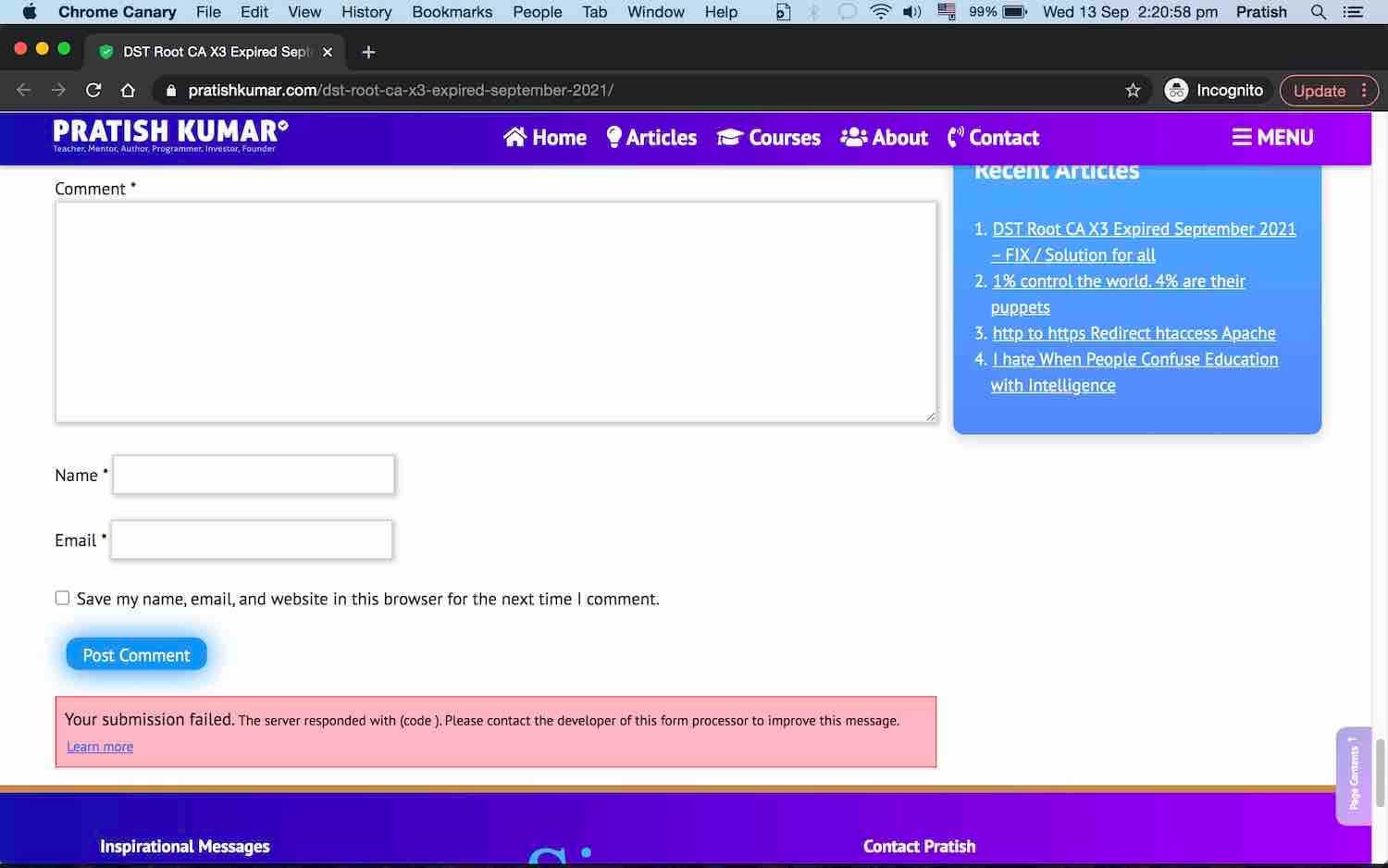This screenshot has width=1388, height=868.
Task: Open Courses via the graduation cap icon
Action: pyautogui.click(x=727, y=137)
